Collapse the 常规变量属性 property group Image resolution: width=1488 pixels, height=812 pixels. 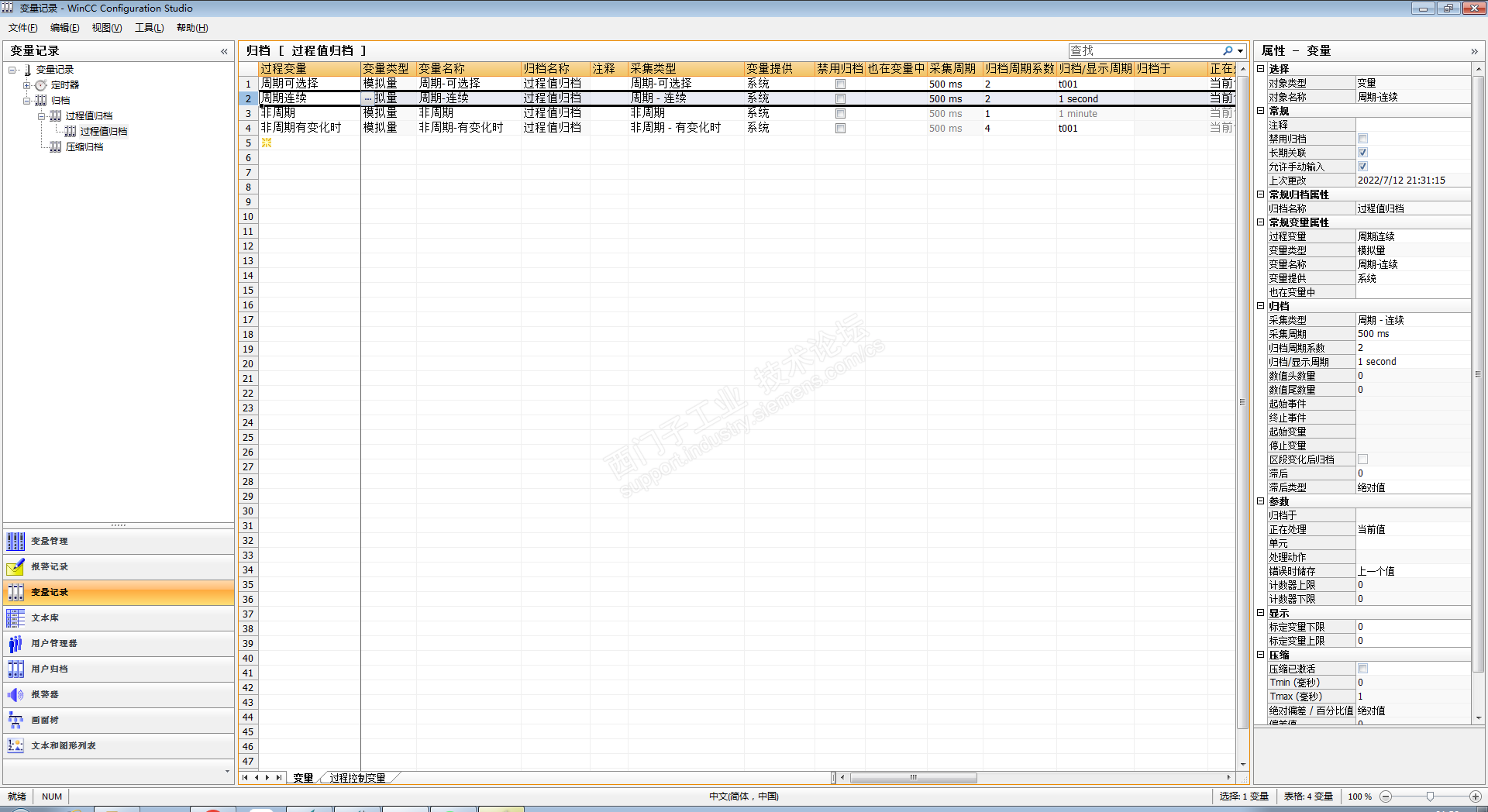[1261, 222]
